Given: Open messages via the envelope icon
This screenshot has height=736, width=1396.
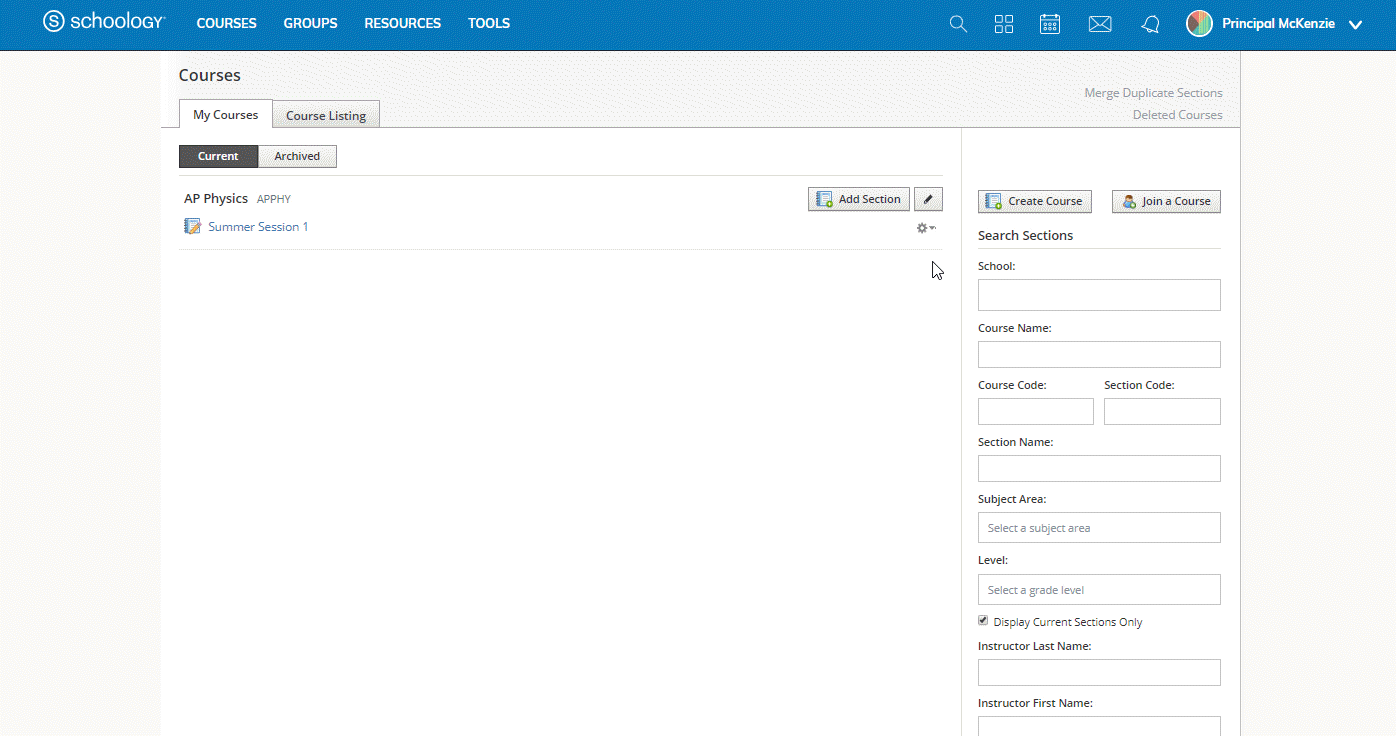Looking at the screenshot, I should click(x=1099, y=23).
